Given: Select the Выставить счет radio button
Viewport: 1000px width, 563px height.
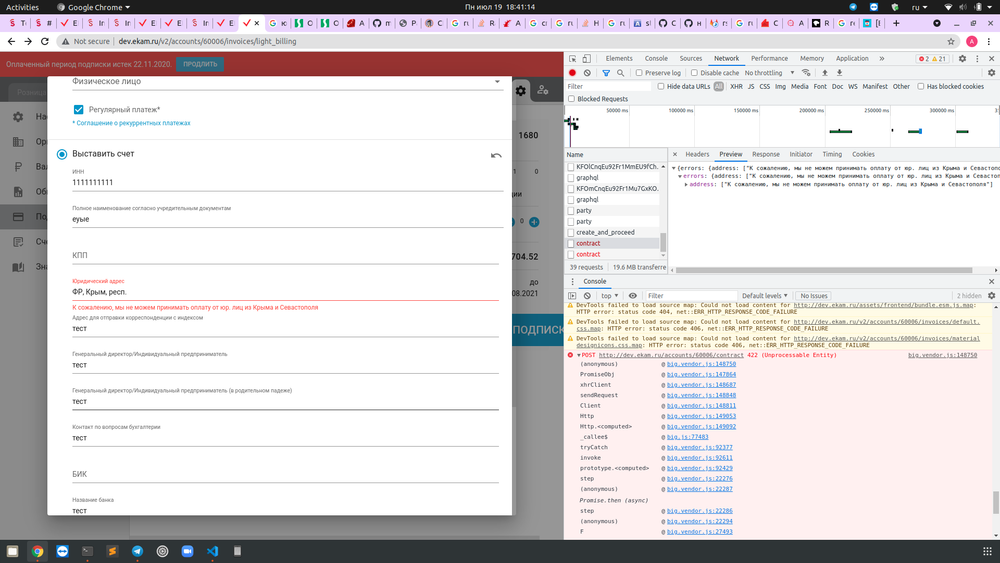Looking at the screenshot, I should [62, 154].
